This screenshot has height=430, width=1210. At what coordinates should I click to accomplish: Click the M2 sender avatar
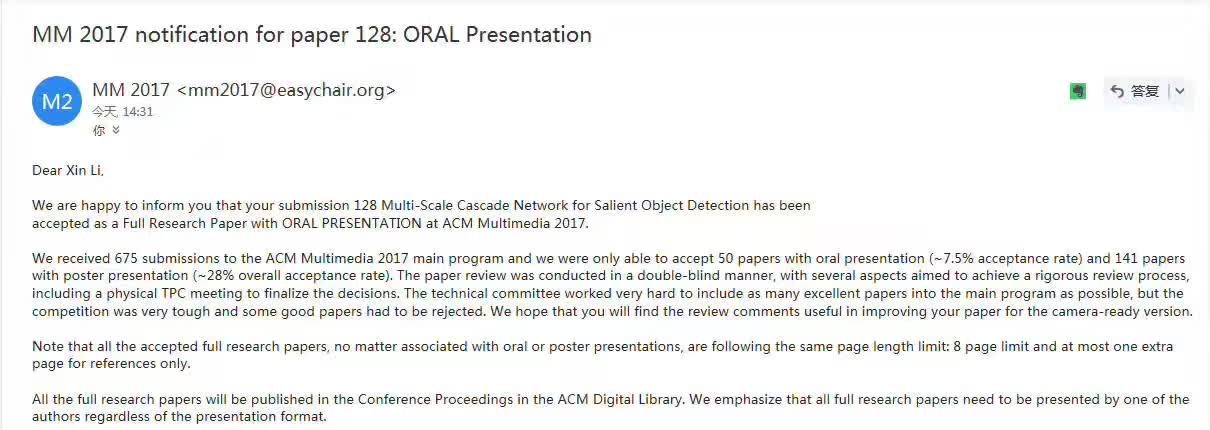tap(57, 101)
